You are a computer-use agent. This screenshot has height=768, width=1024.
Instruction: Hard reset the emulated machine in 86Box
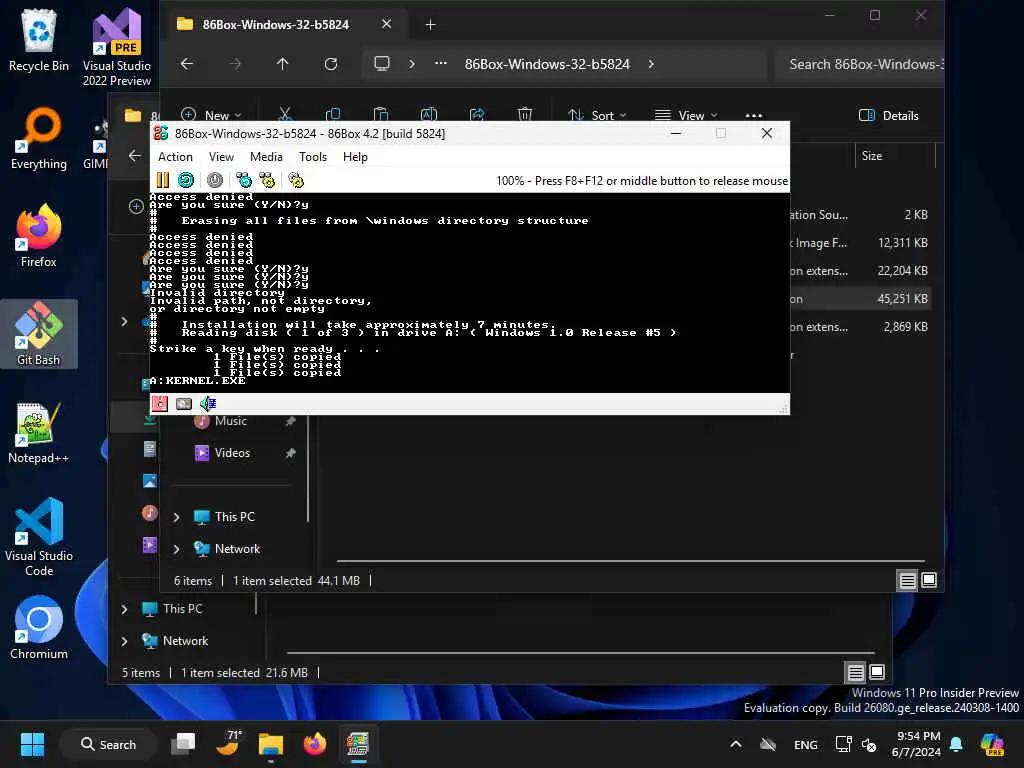click(186, 180)
